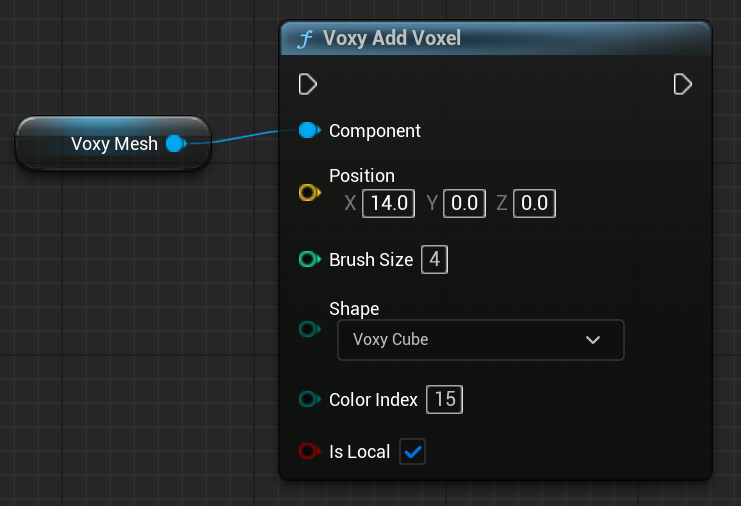The image size is (741, 506).
Task: Click the green Brush Size pin
Action: point(309,260)
